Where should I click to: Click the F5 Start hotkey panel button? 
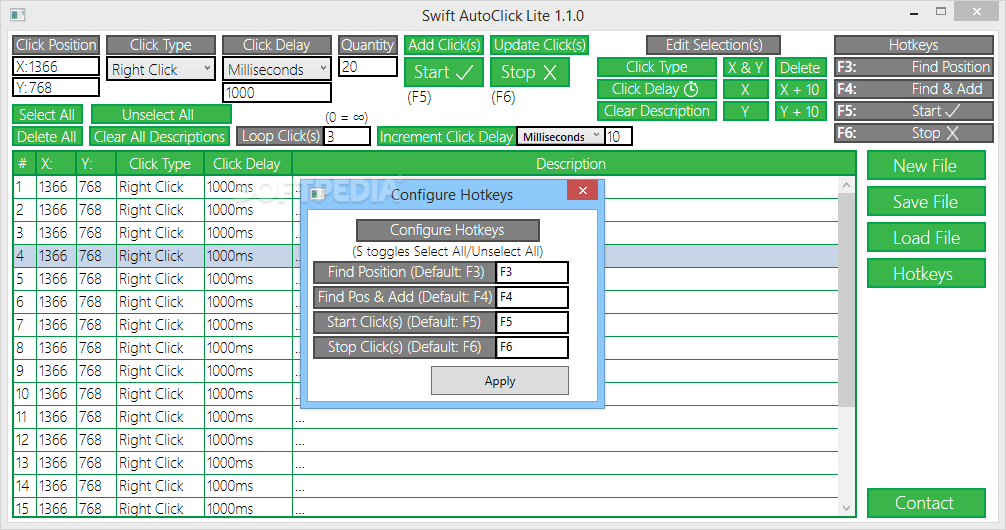coord(914,111)
